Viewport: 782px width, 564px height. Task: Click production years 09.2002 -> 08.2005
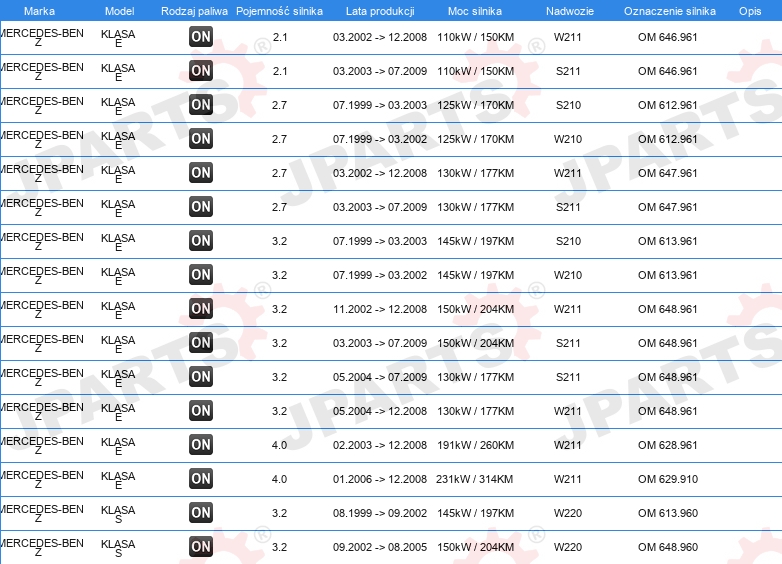pyautogui.click(x=380, y=547)
